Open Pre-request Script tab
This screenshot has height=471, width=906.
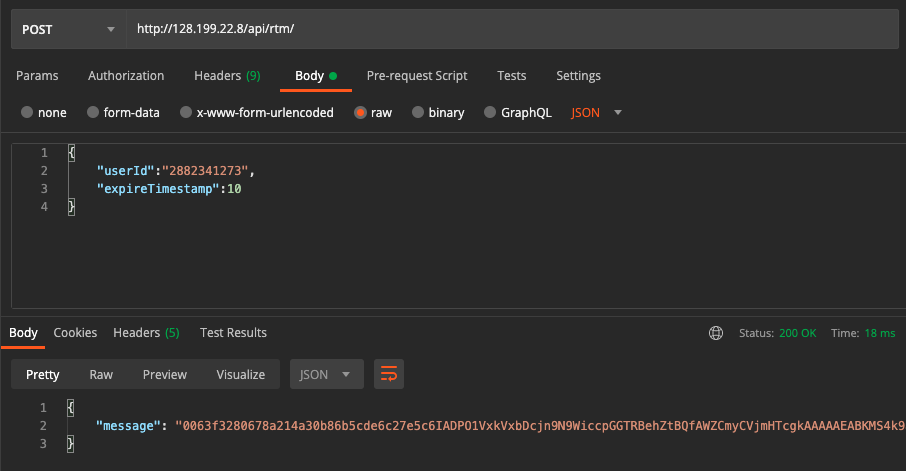[x=417, y=76]
